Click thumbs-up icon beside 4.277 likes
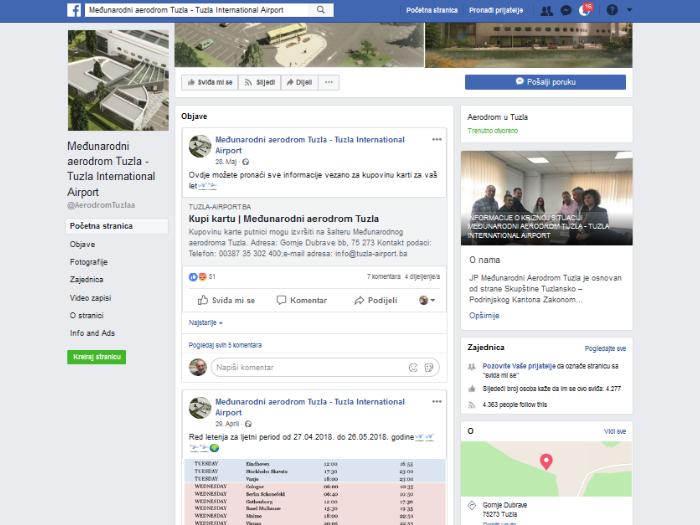Image resolution: width=700 pixels, height=525 pixels. point(472,388)
